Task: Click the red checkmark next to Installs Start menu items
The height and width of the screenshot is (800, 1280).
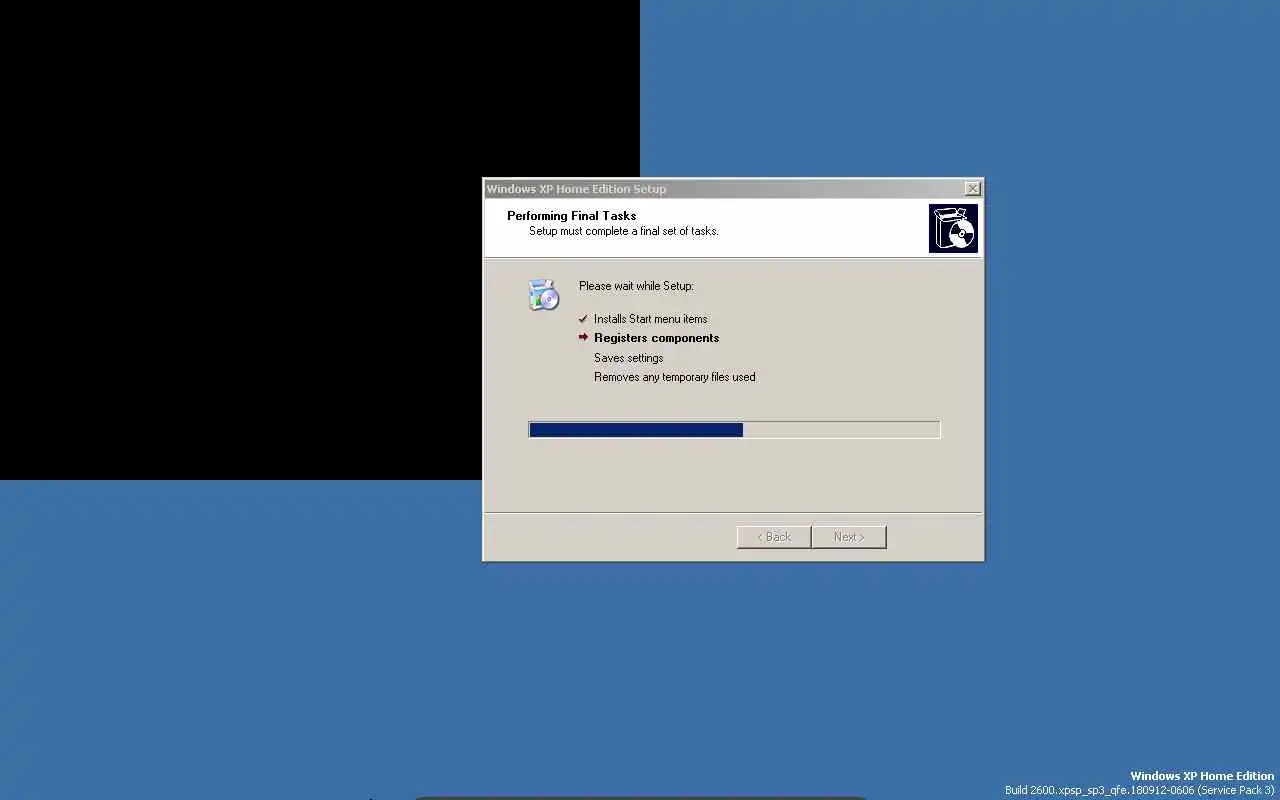Action: [583, 319]
